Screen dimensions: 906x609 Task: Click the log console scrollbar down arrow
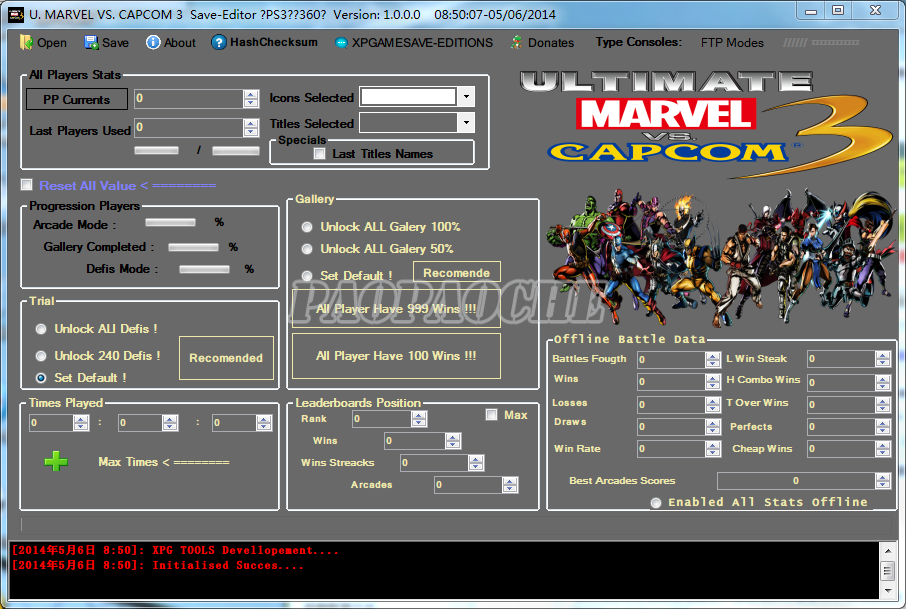[x=888, y=591]
